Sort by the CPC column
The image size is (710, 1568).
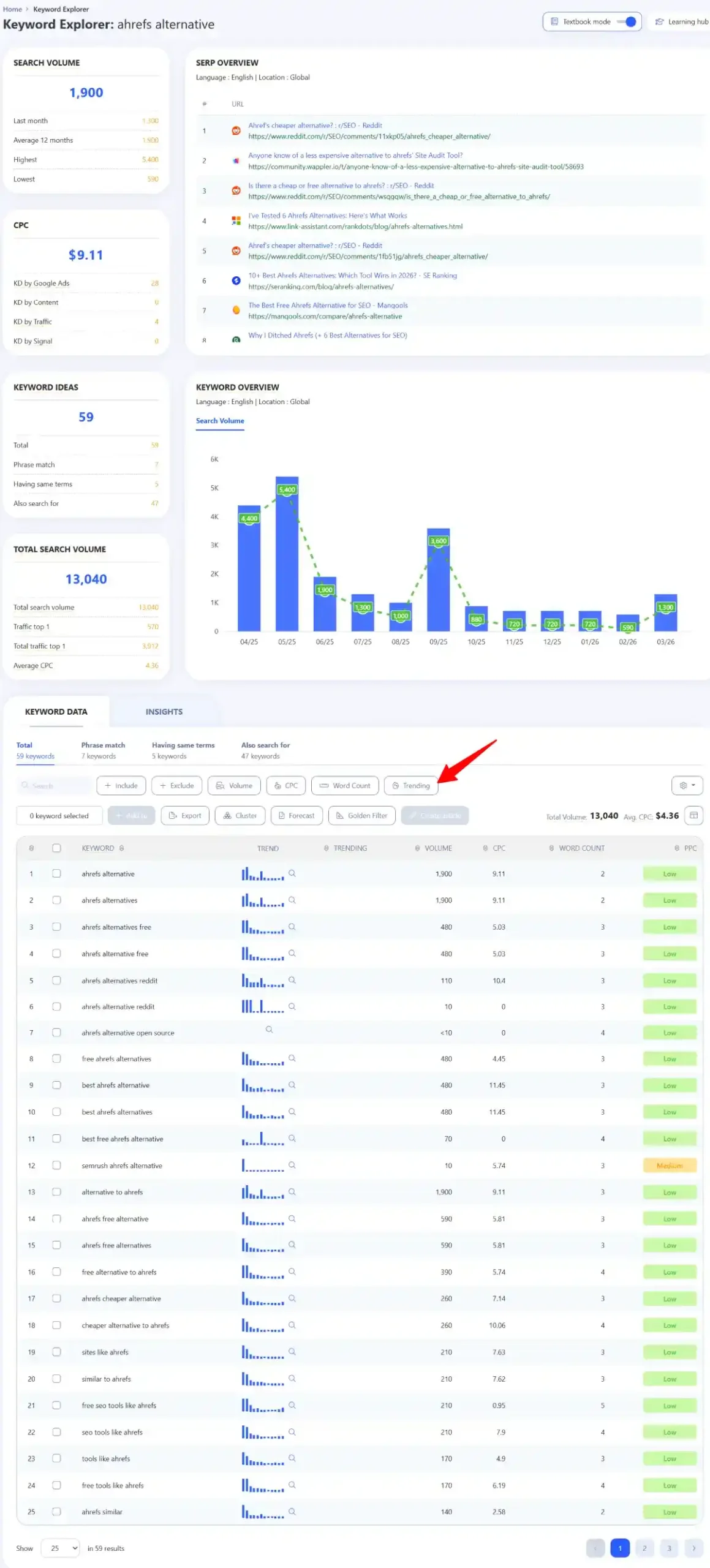(485, 848)
